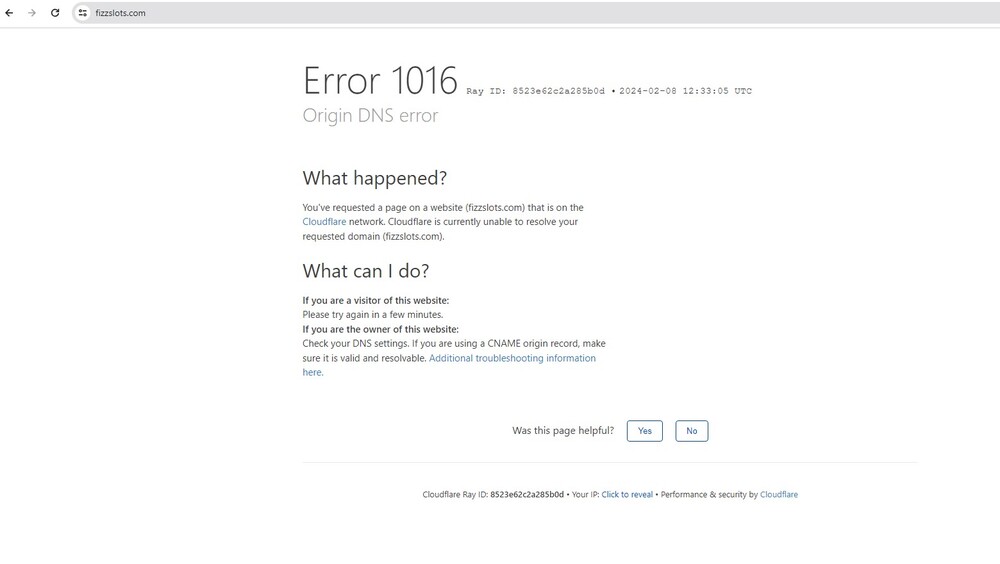Click the What happened? heading
This screenshot has width=1000, height=564.
(x=375, y=178)
